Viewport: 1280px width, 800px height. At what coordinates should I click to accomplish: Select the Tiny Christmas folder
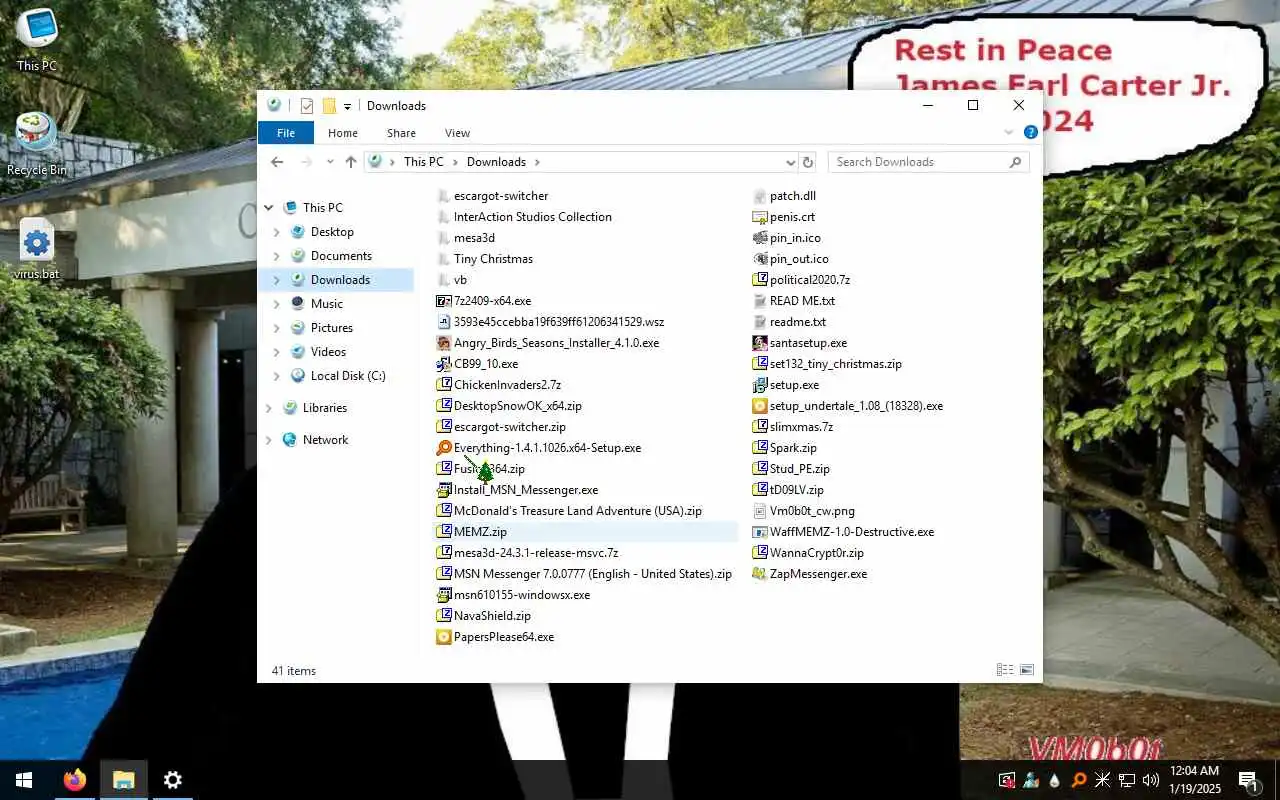[493, 259]
